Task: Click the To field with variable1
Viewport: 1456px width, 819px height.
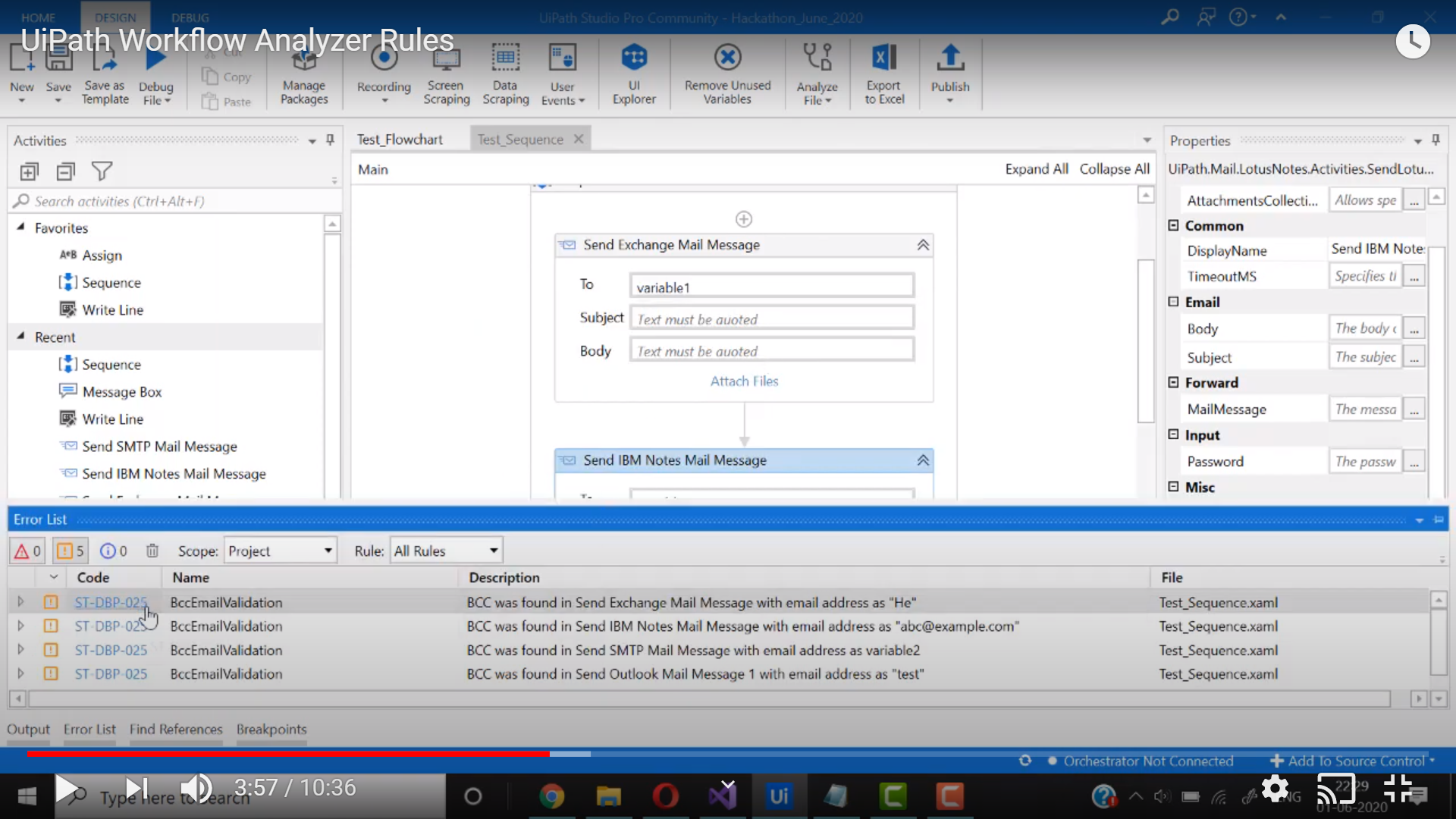Action: (772, 287)
